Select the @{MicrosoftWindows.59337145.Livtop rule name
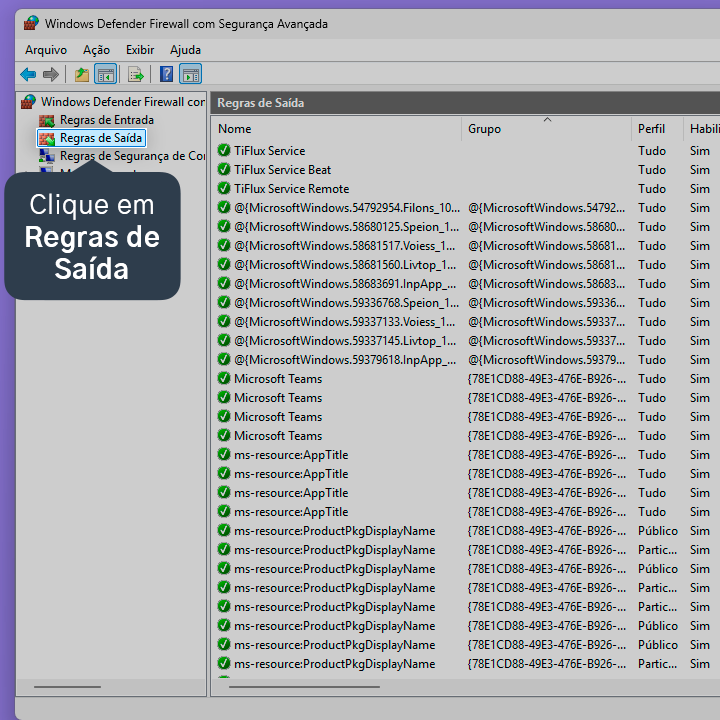Image resolution: width=720 pixels, height=720 pixels. pyautogui.click(x=345, y=341)
